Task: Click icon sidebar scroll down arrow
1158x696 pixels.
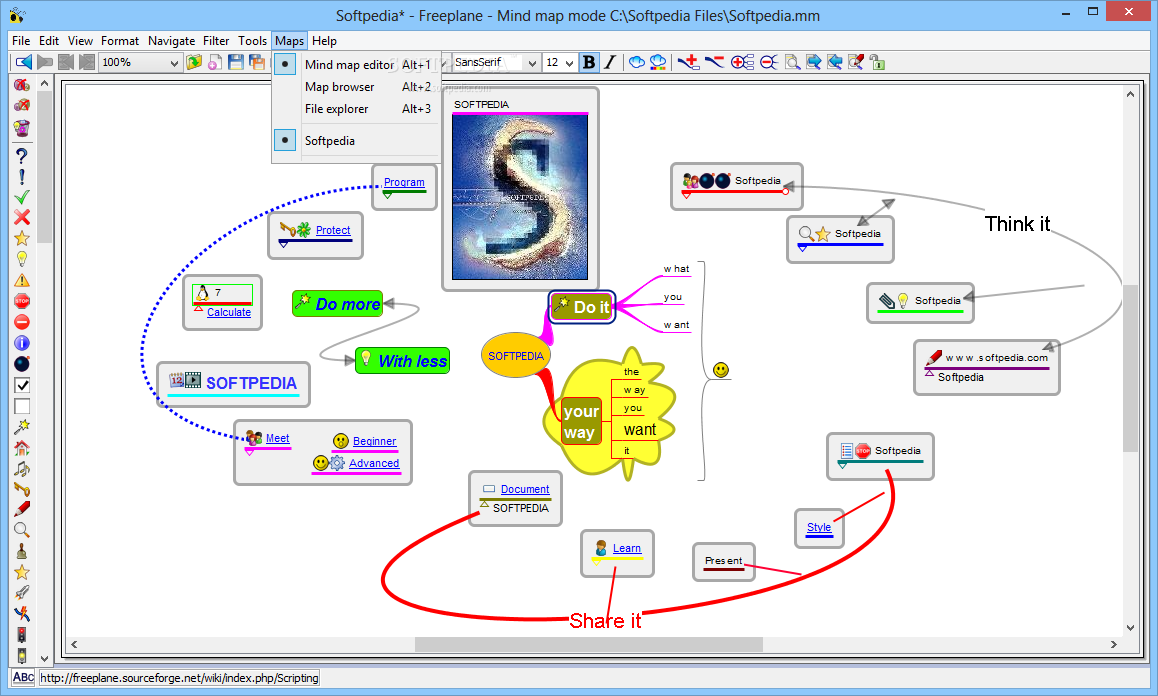Action: pyautogui.click(x=44, y=658)
